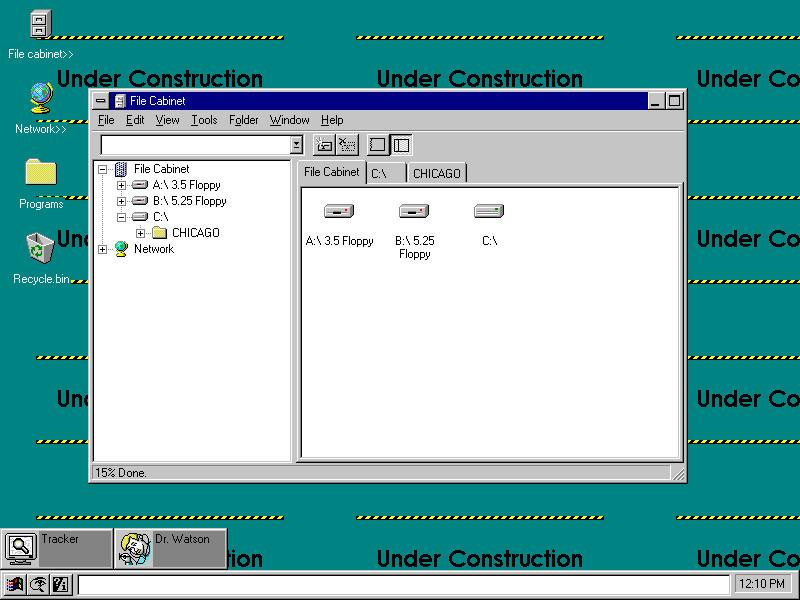Open the Tools menu
Screen dimensions: 800x600
[204, 120]
